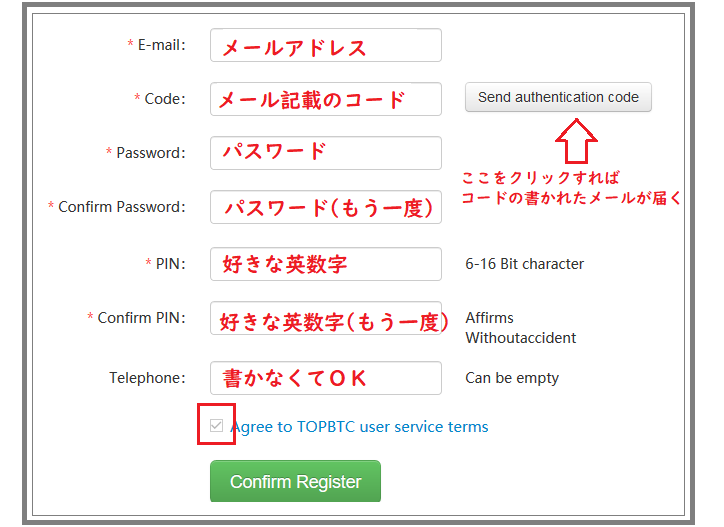The height and width of the screenshot is (527, 724).
Task: Click the "Code:" field label
Action: [x=165, y=99]
